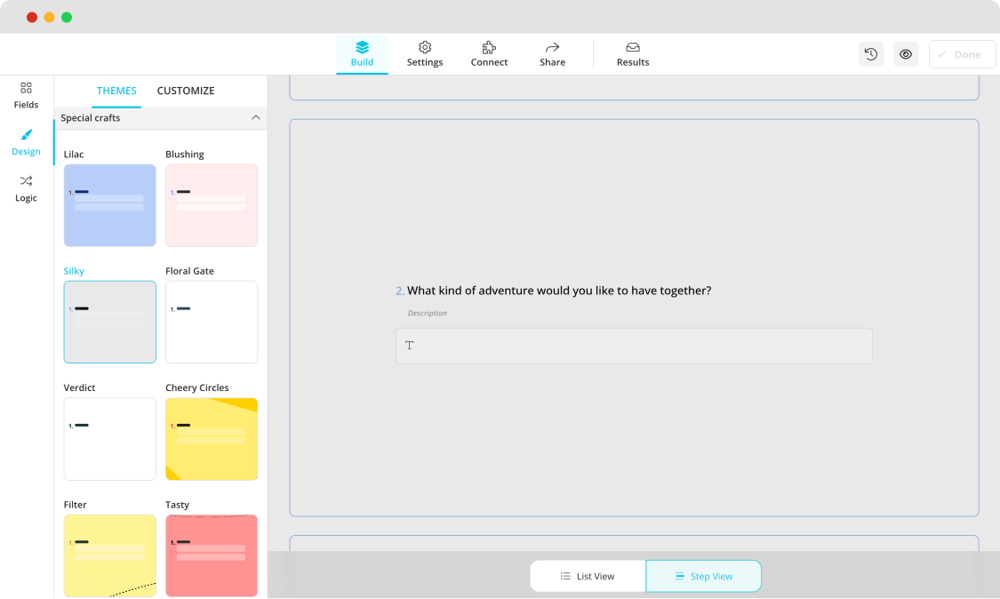Switch to Step View
The width and height of the screenshot is (1000, 599).
pyautogui.click(x=703, y=576)
